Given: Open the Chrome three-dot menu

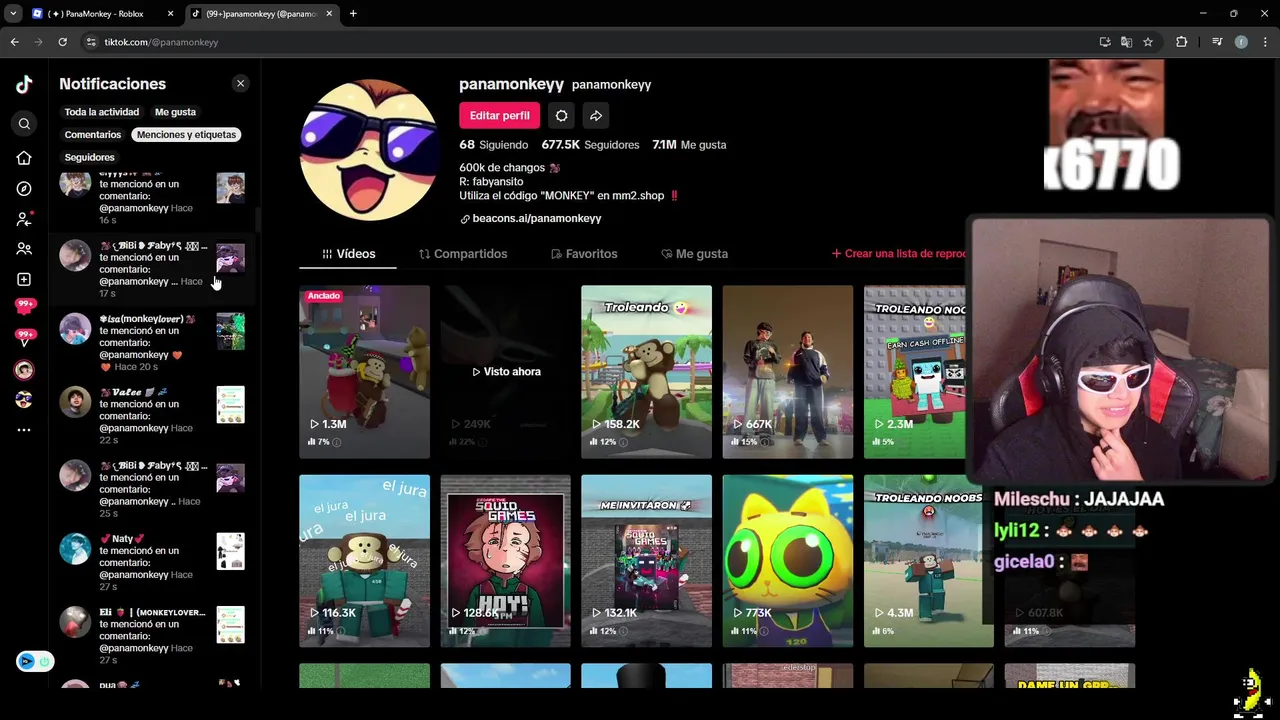Looking at the screenshot, I should (x=1265, y=42).
